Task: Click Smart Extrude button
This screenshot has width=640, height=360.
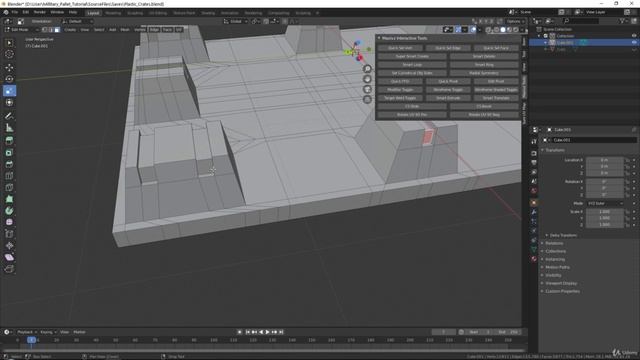Action: 448,98
